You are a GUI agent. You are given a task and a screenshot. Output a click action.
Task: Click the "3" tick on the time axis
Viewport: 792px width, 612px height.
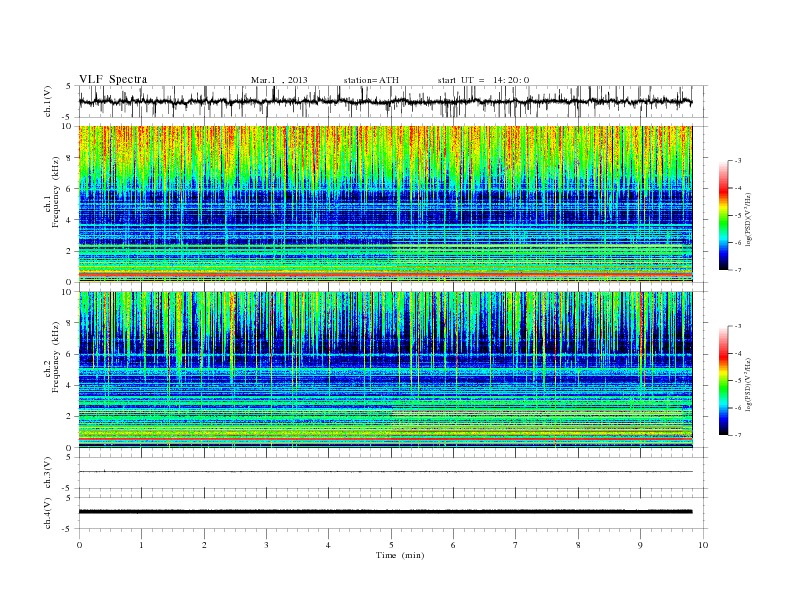click(x=266, y=545)
